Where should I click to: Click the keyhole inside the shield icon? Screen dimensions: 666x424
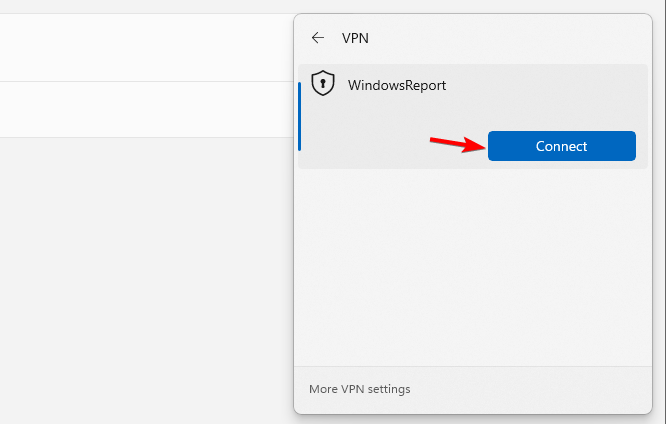(322, 84)
